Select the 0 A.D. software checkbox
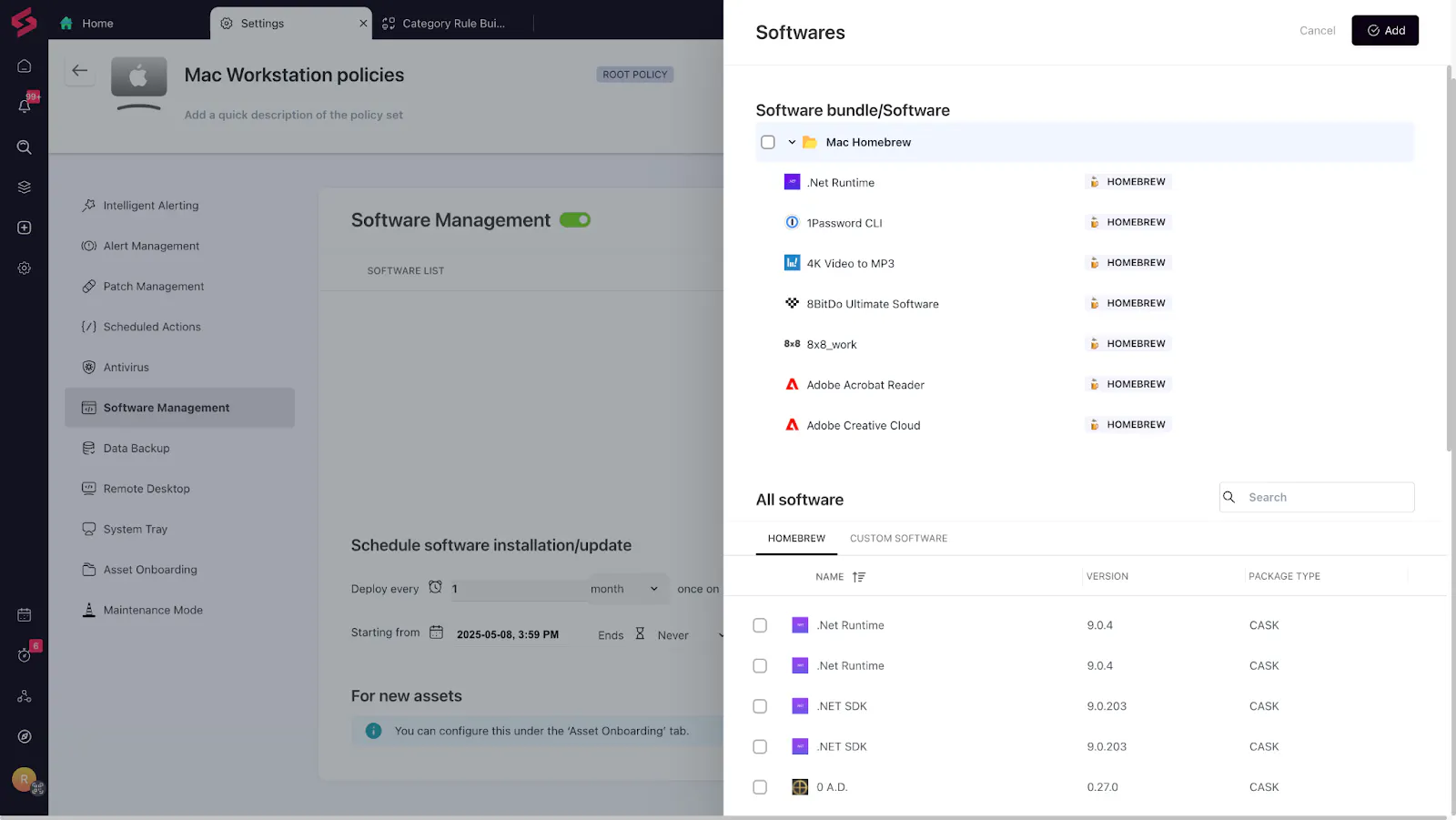This screenshot has width=1456, height=820. tap(760, 787)
